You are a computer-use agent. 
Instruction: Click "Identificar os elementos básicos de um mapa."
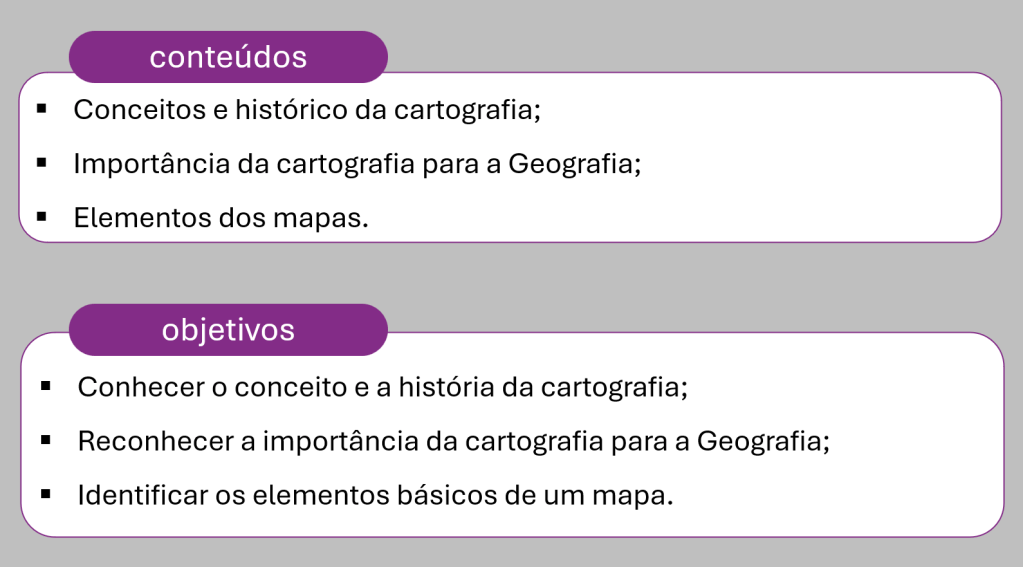376,496
